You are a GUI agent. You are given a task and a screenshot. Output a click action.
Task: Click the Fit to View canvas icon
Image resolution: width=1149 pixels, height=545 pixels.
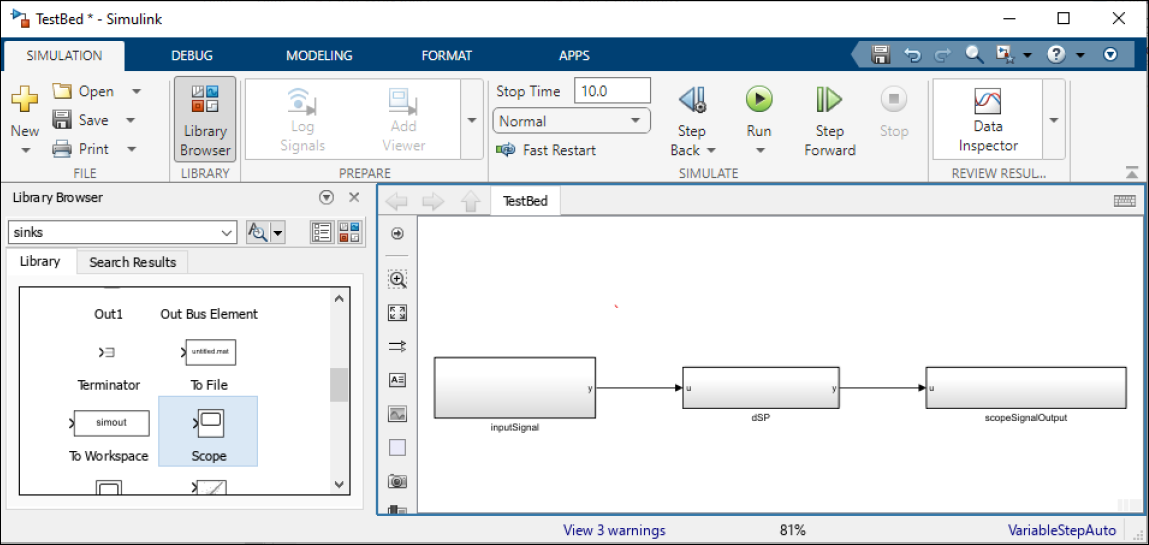pos(397,313)
